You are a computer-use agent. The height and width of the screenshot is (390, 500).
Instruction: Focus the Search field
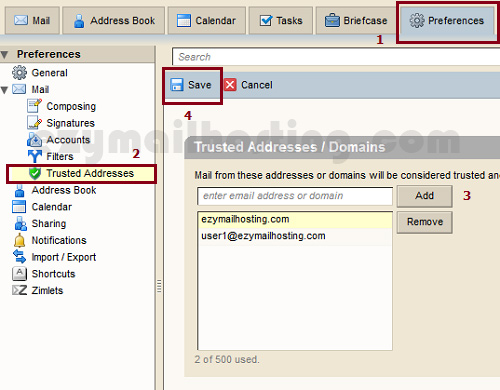point(336,57)
